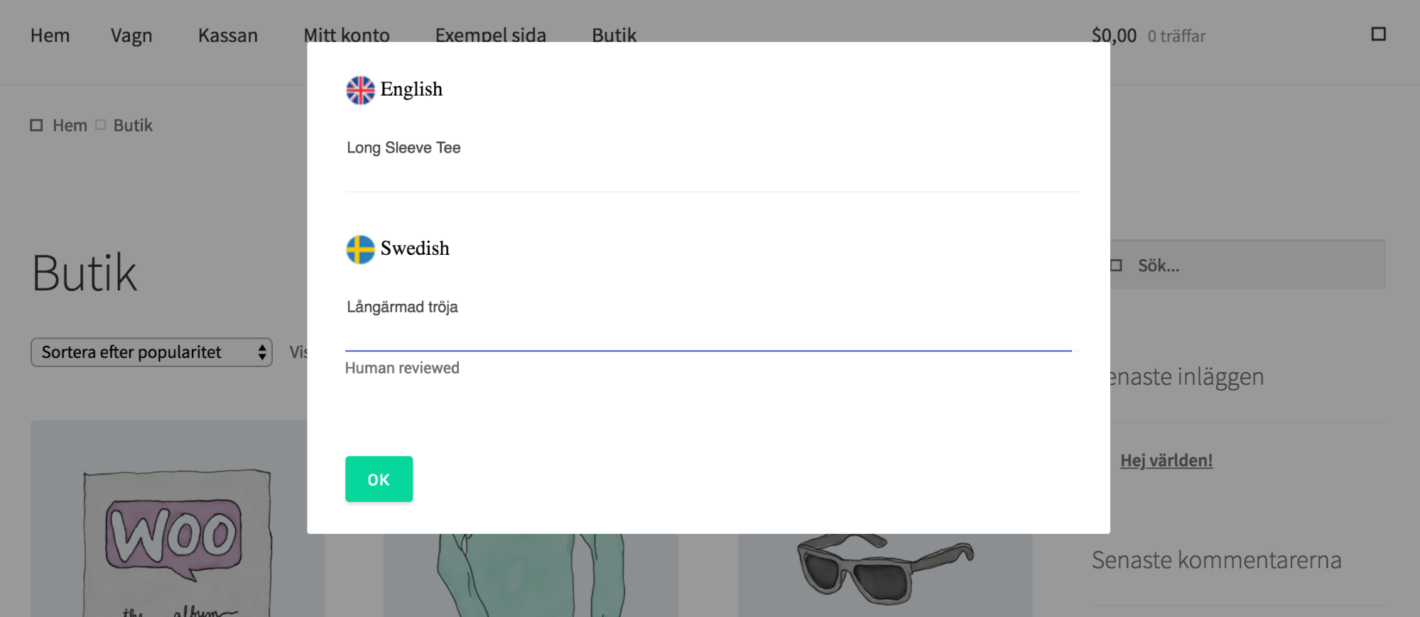The width and height of the screenshot is (1420, 617).
Task: Open the Kassan menu item
Action: pos(228,36)
